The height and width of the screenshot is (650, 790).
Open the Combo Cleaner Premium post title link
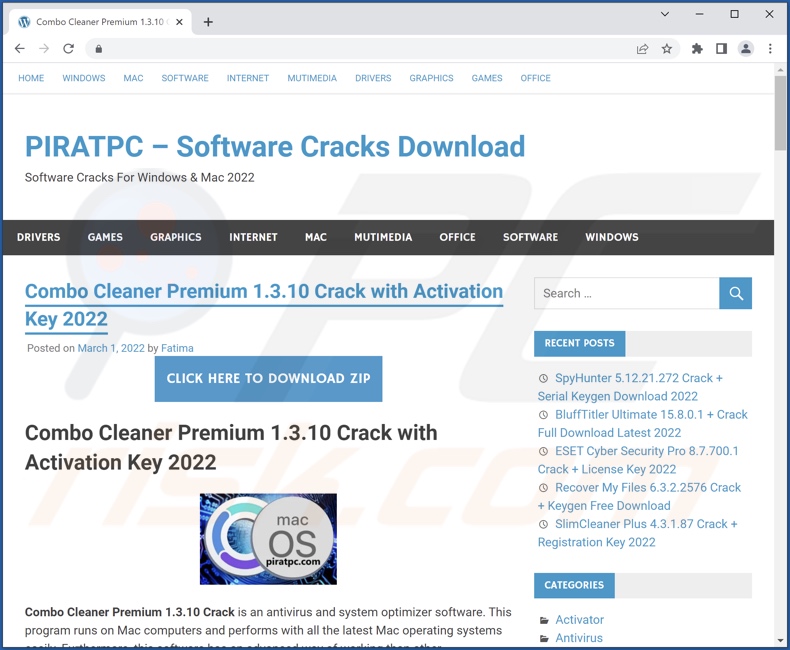click(x=264, y=305)
